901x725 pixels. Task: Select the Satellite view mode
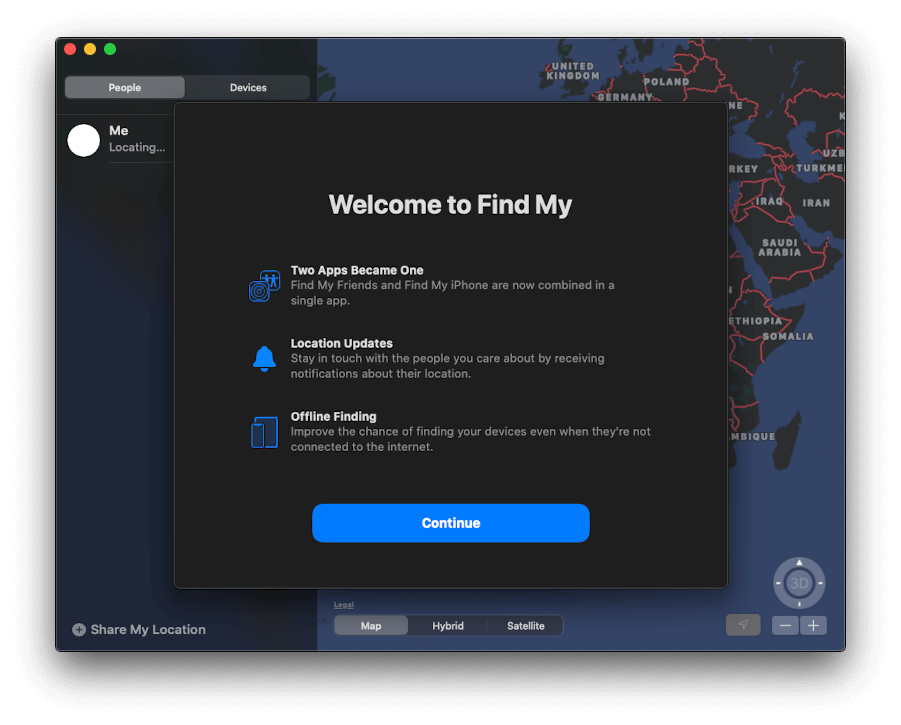(x=525, y=626)
